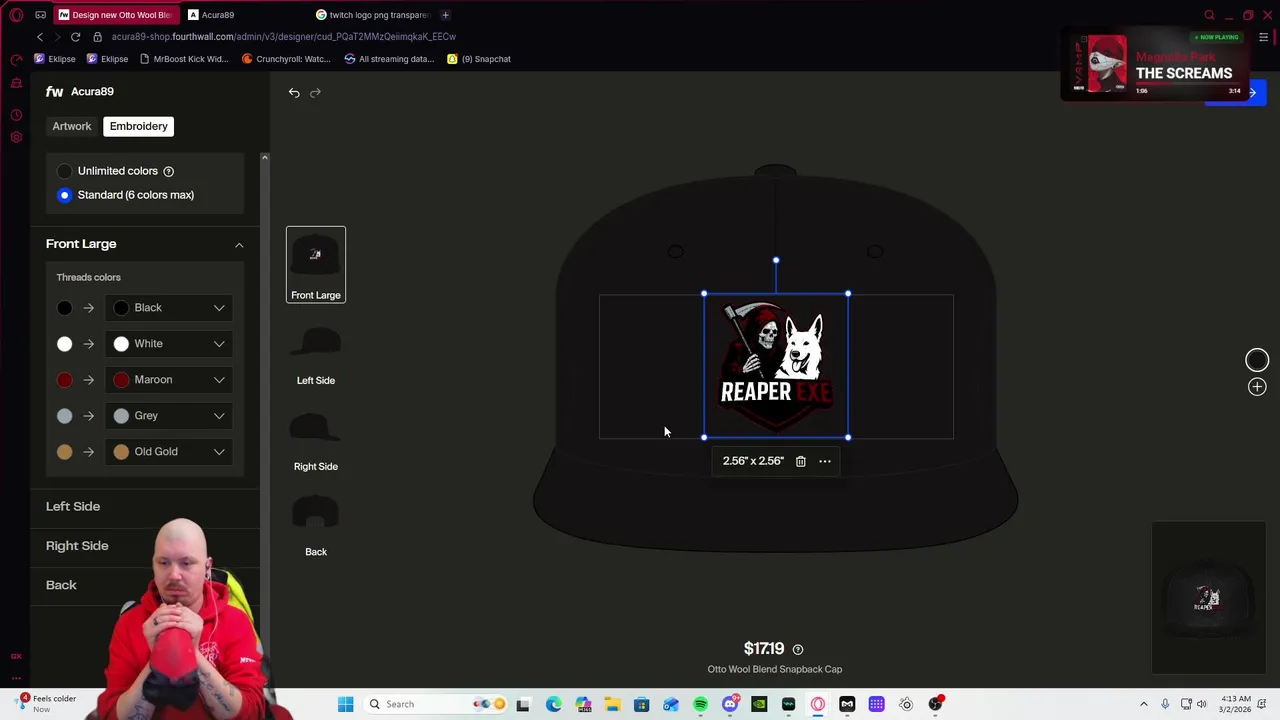Click the Fourthwall fw logo
Image resolution: width=1280 pixels, height=720 pixels.
[x=54, y=91]
